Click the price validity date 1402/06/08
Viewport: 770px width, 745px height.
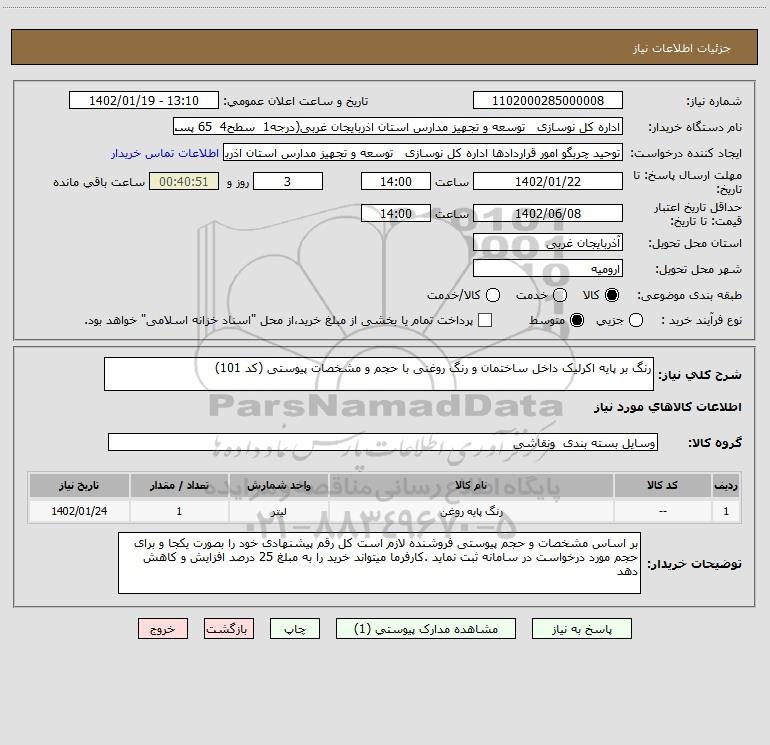548,214
